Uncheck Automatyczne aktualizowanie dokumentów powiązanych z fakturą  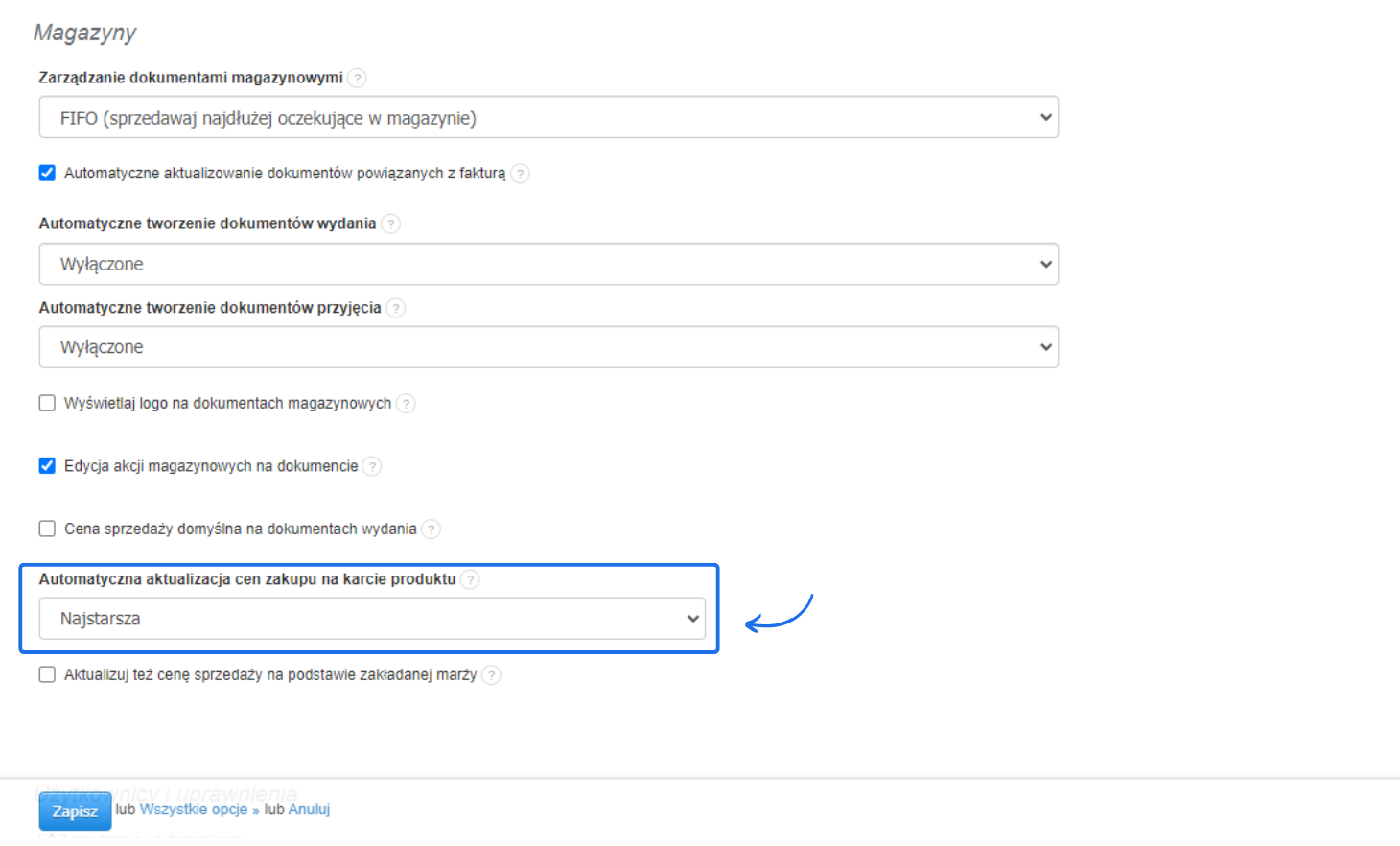tap(47, 174)
